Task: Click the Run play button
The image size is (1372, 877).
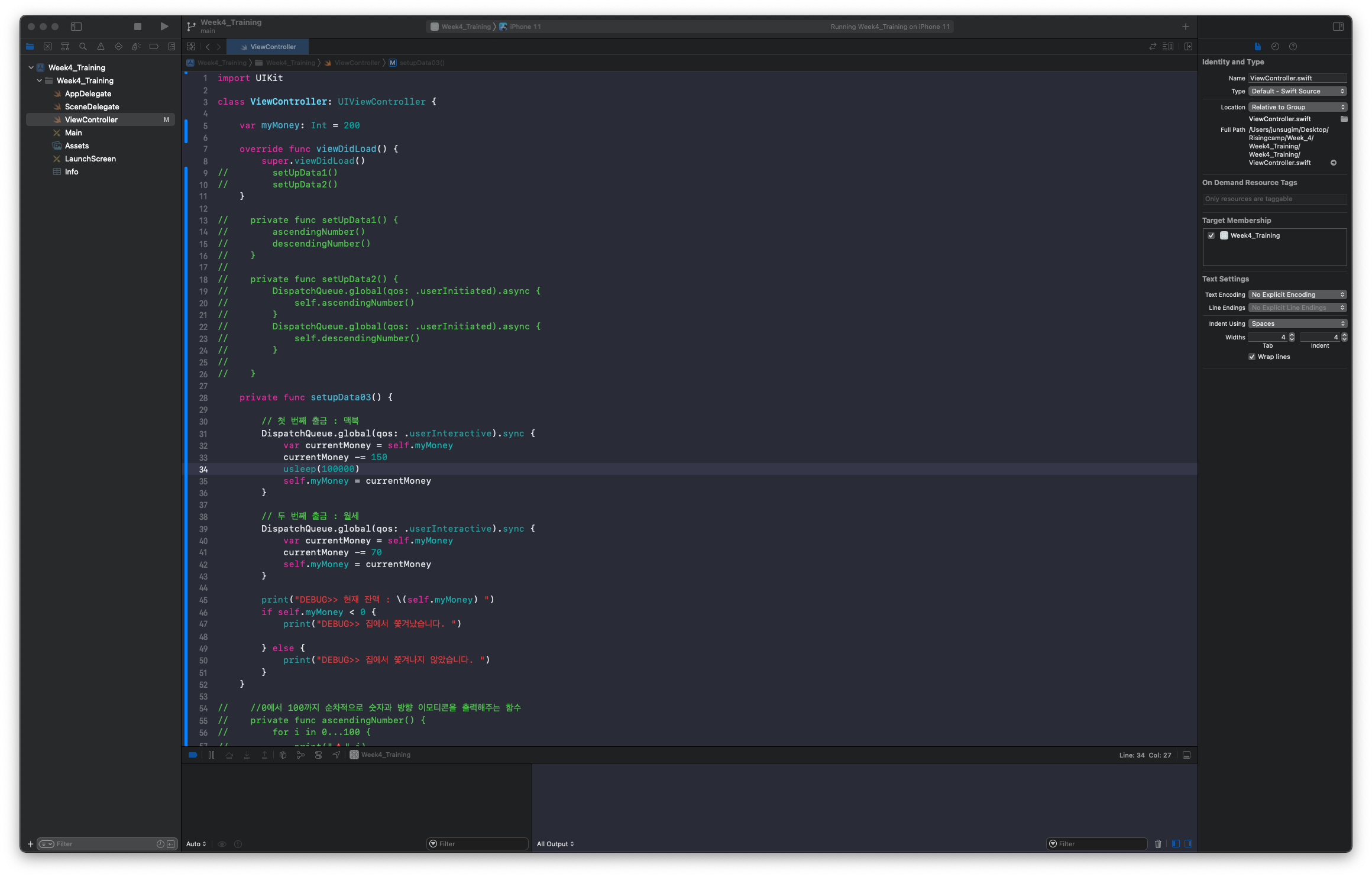Action: pos(164,27)
